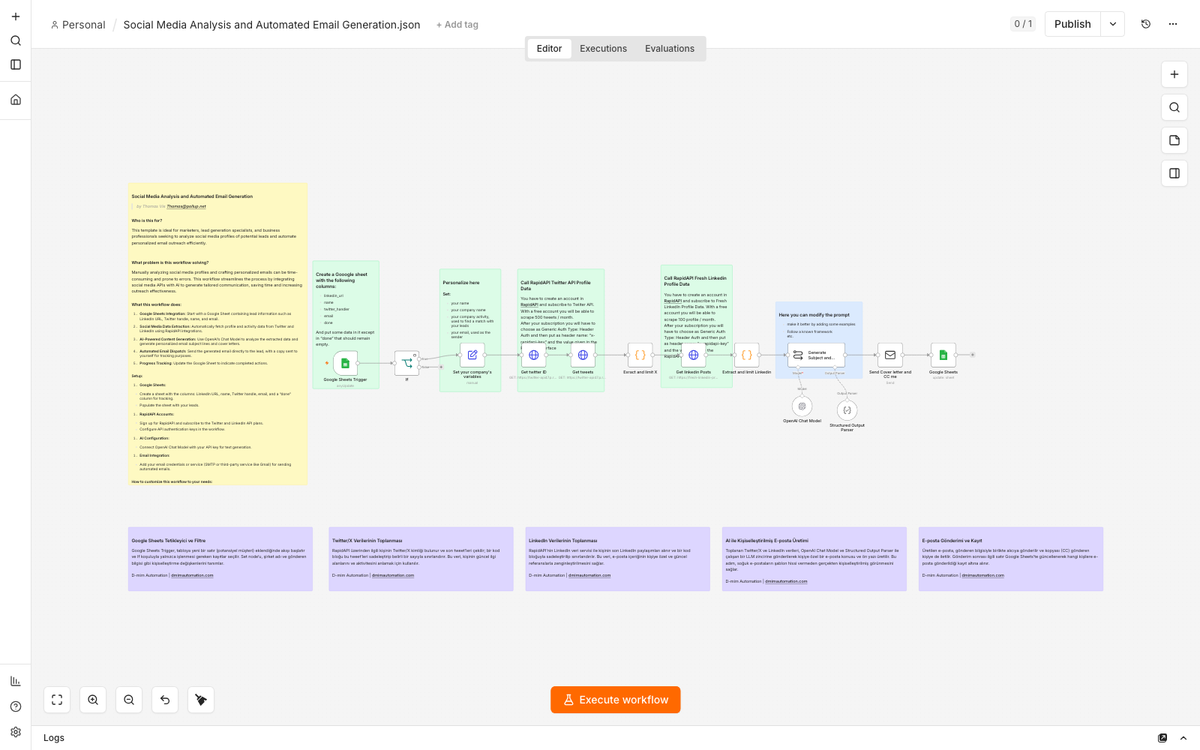Open the insights chart icon in the sidebar

(15, 681)
